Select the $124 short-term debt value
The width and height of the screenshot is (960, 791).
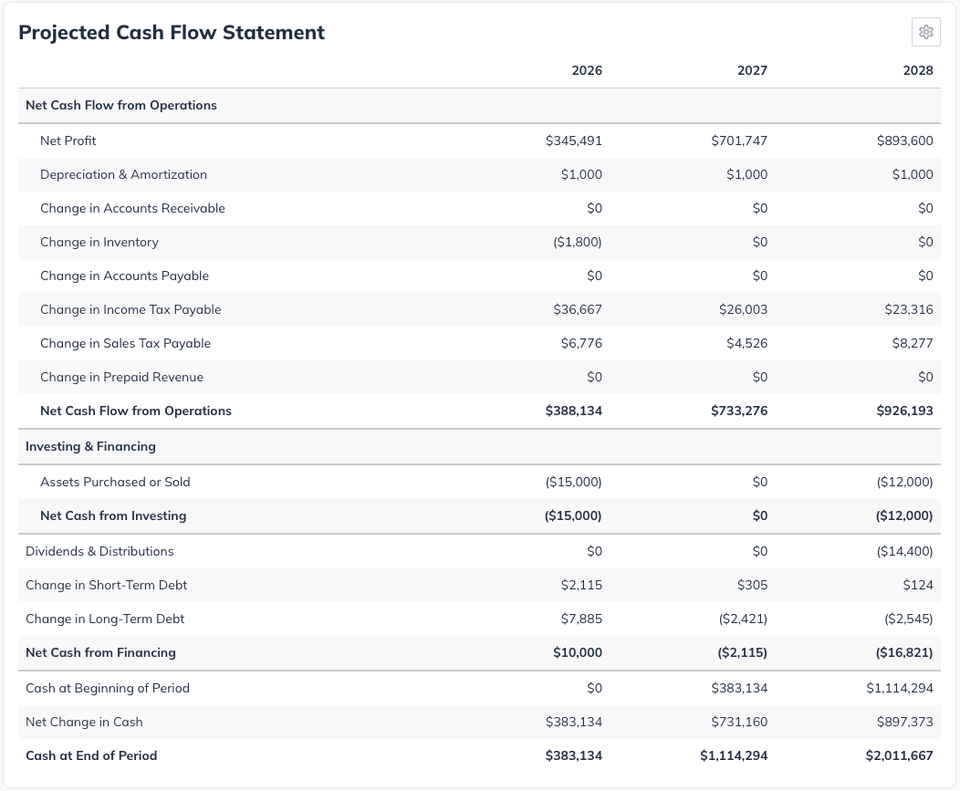click(918, 585)
